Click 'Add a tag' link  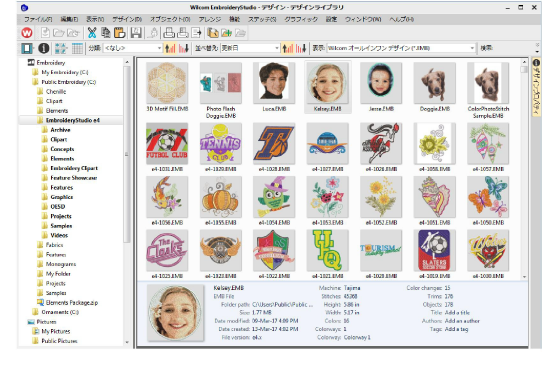pyautogui.click(x=456, y=329)
